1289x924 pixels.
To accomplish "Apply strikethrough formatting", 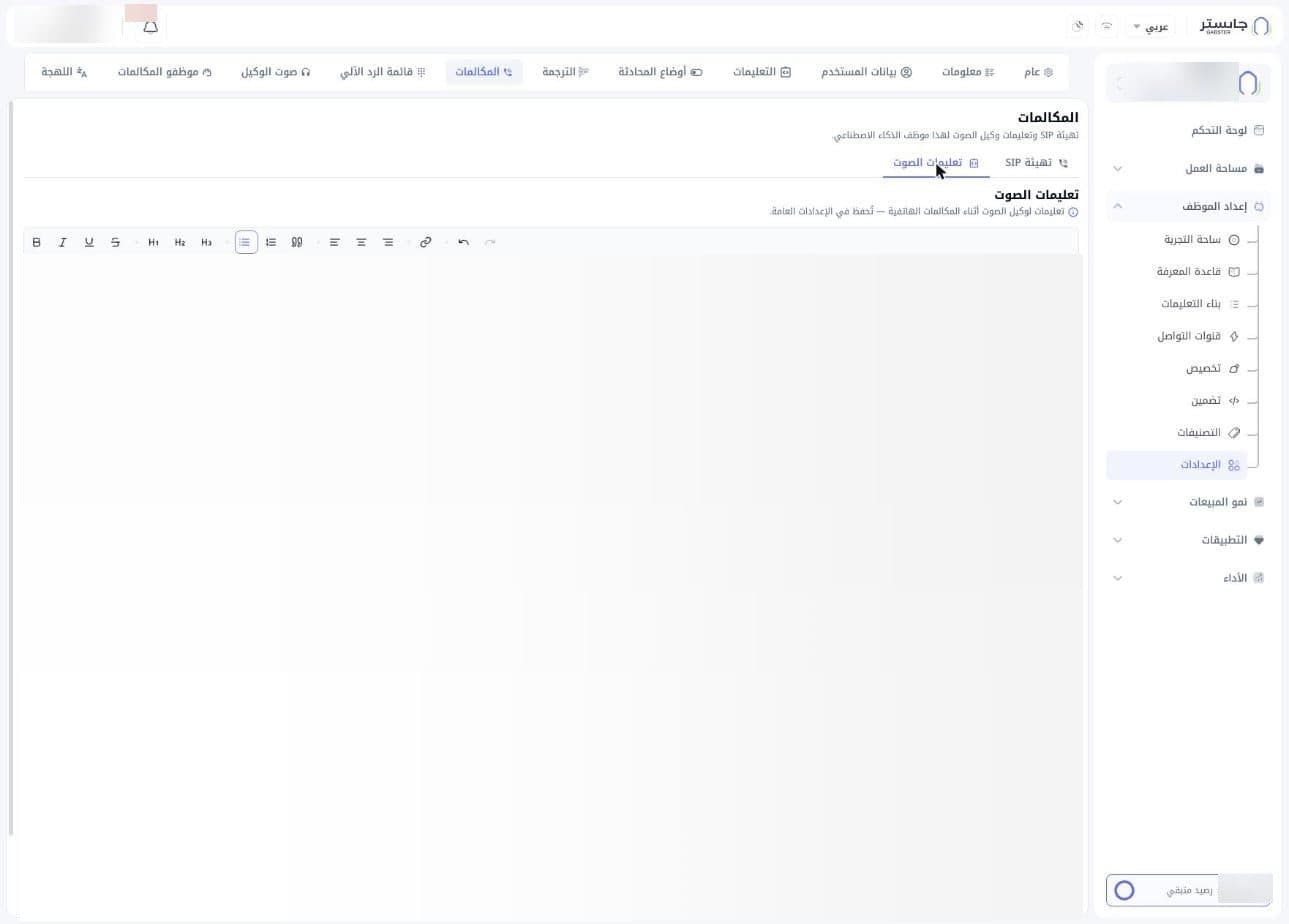I will point(116,242).
